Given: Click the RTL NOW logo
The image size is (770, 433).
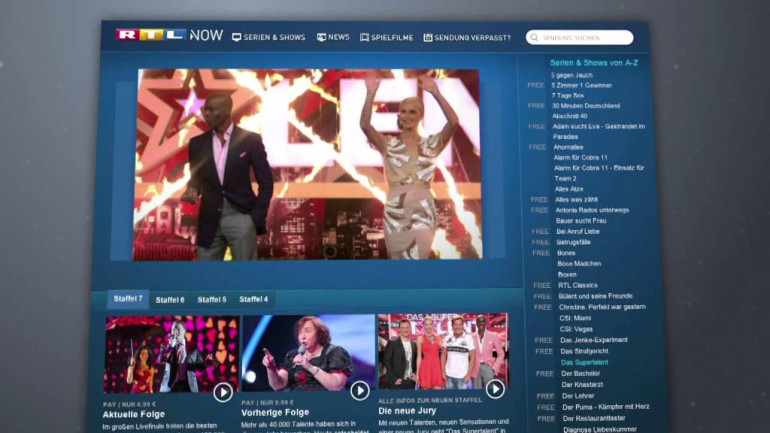Looking at the screenshot, I should click(x=169, y=35).
